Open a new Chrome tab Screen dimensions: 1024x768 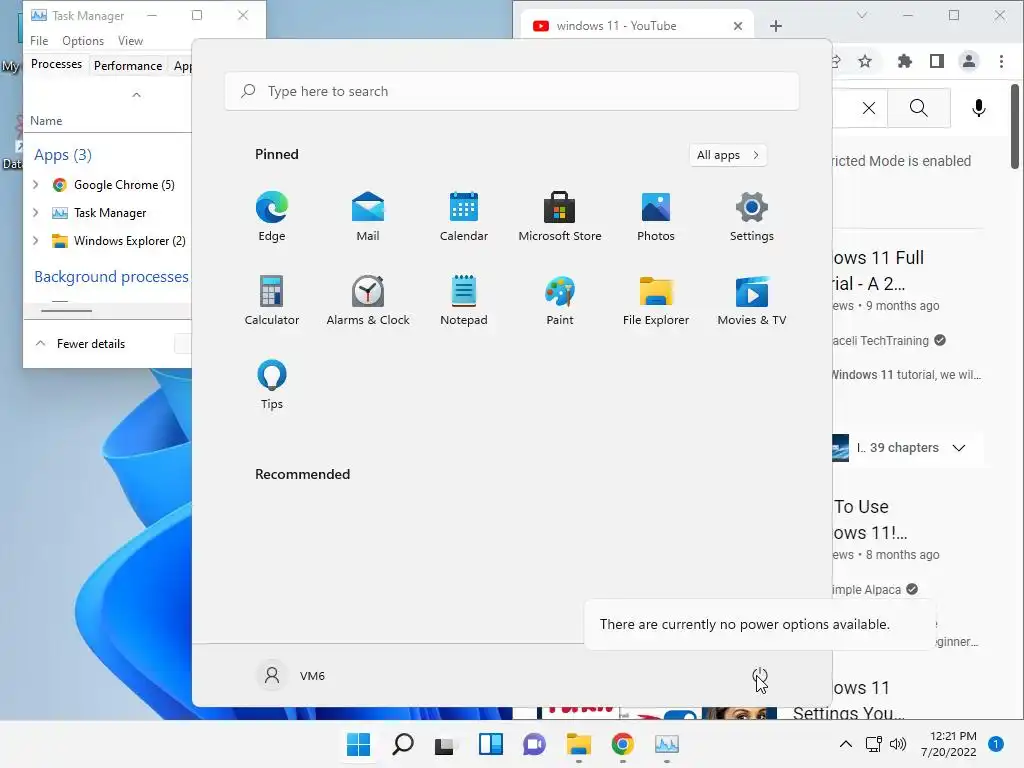[x=776, y=26]
